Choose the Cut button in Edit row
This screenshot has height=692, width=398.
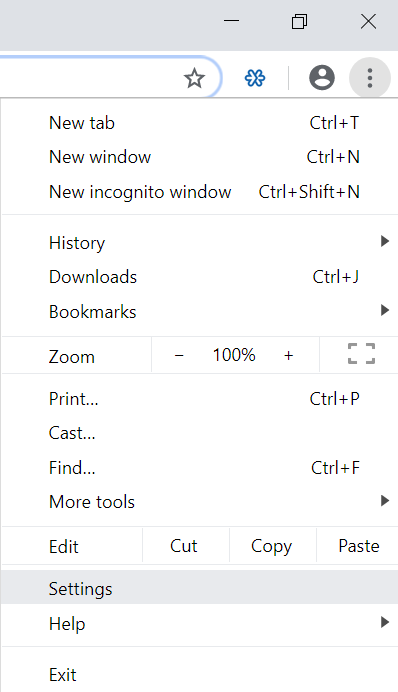[185, 546]
